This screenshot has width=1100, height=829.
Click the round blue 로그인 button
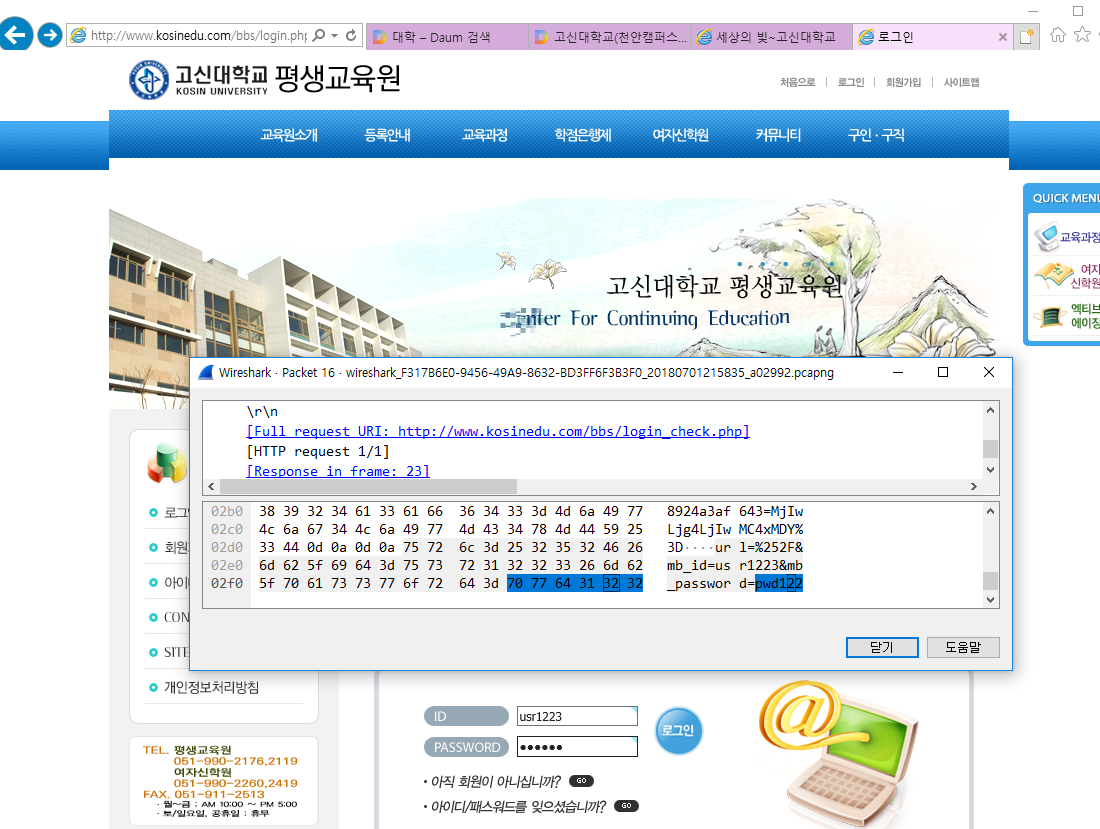coord(678,730)
